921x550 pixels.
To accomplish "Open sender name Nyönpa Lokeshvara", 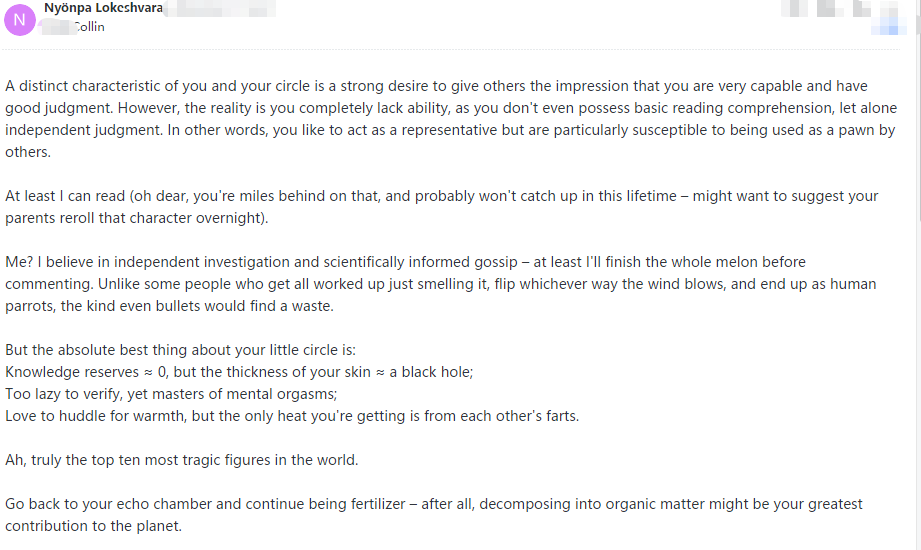I will coord(103,8).
